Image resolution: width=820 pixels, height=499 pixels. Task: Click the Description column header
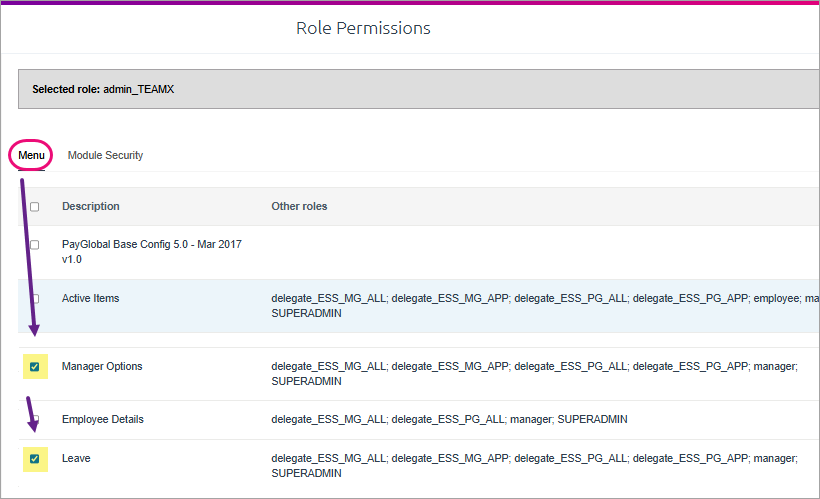(x=90, y=206)
